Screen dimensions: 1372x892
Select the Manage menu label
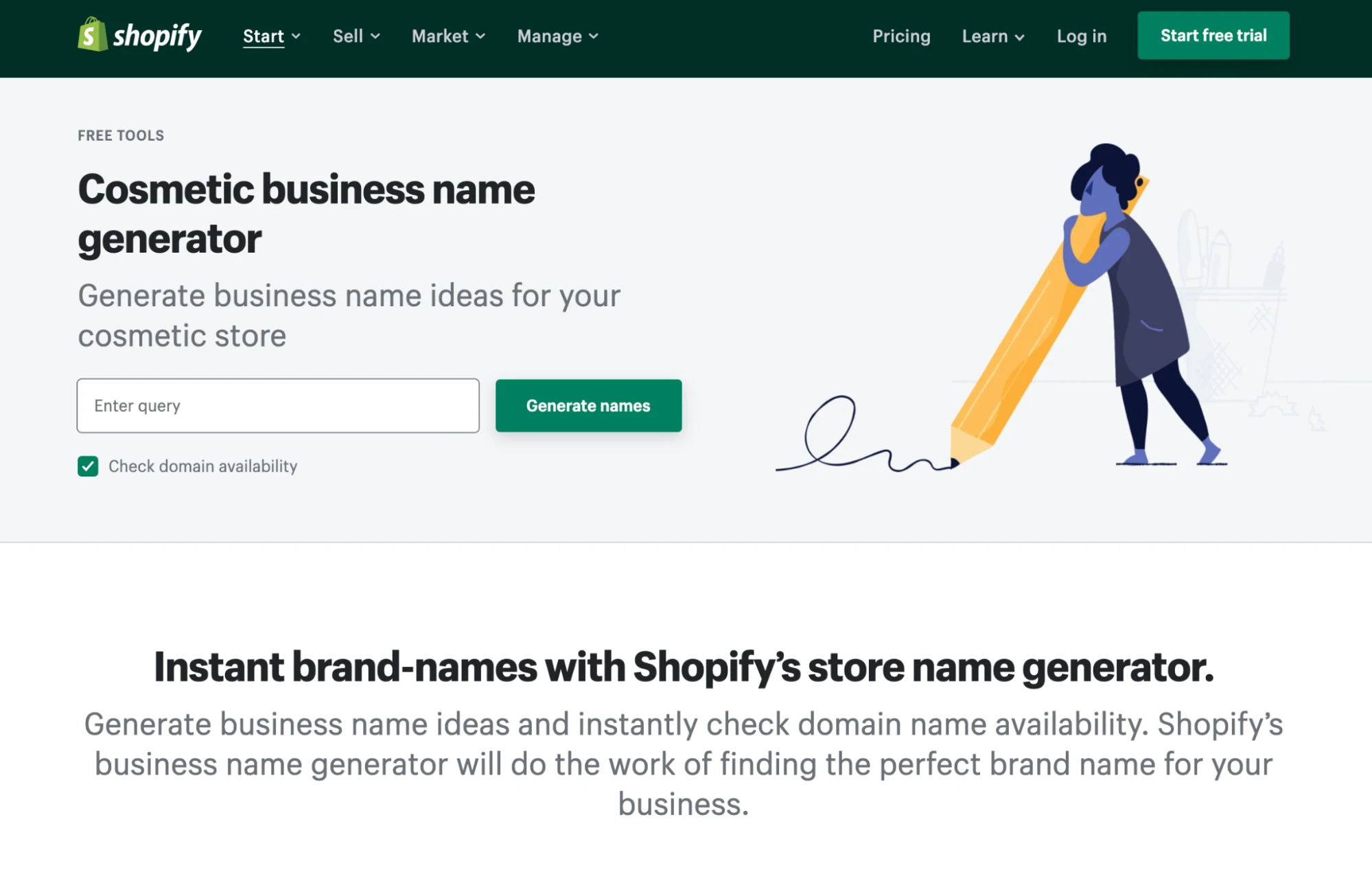(549, 36)
